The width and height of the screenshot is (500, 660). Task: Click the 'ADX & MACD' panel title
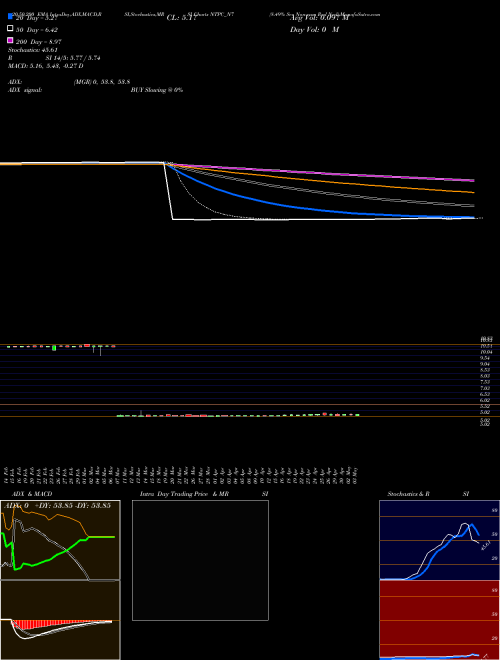(x=32, y=494)
